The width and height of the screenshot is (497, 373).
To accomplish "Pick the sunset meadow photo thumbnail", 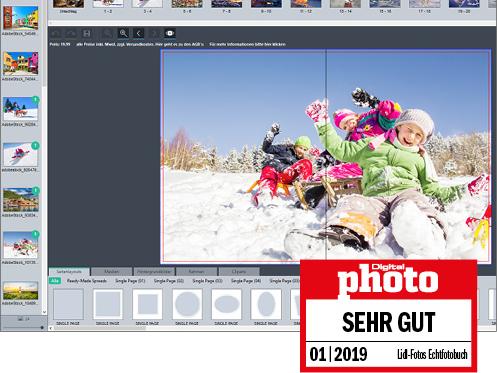I will pyautogui.click(x=21, y=291).
